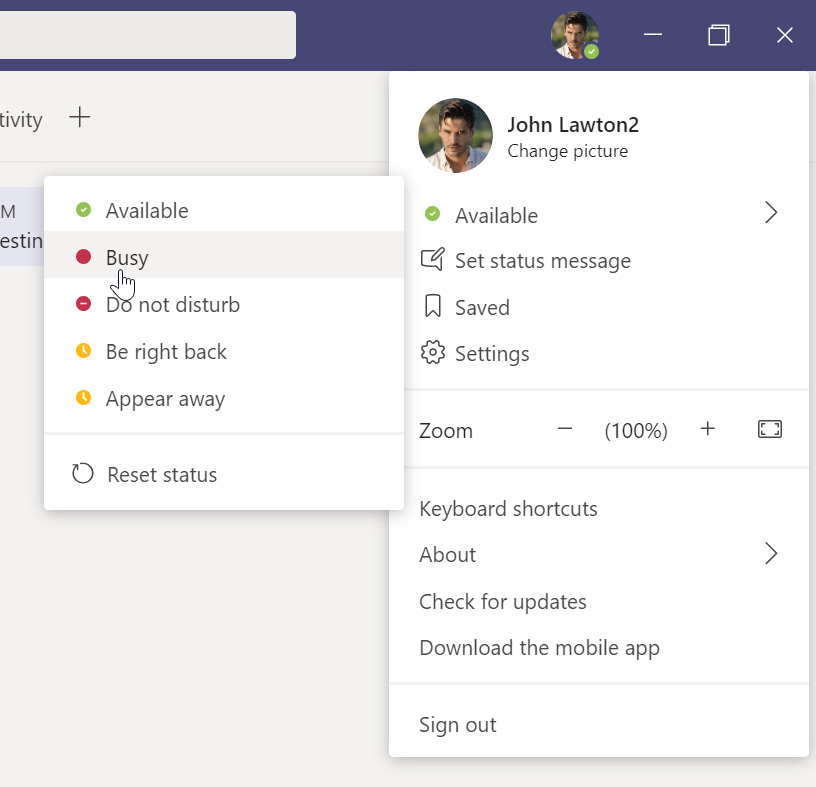Click the Saved bookmark icon

point(432,307)
